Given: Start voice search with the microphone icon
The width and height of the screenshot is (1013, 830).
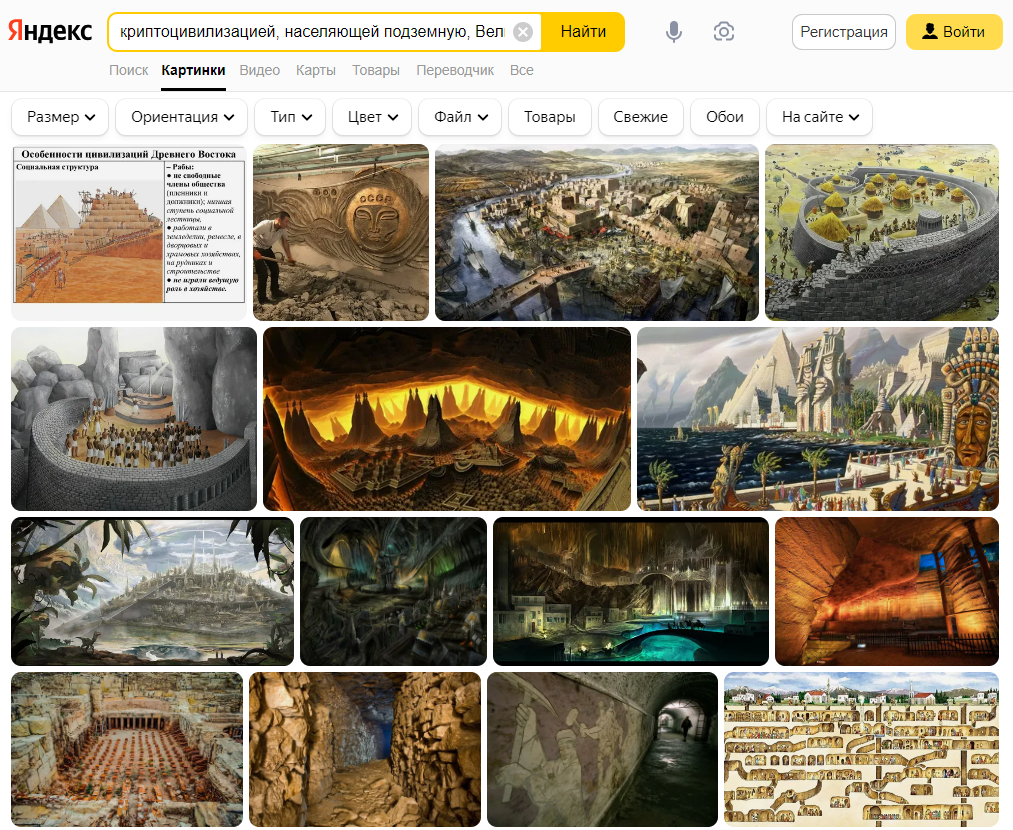Looking at the screenshot, I should pos(674,32).
